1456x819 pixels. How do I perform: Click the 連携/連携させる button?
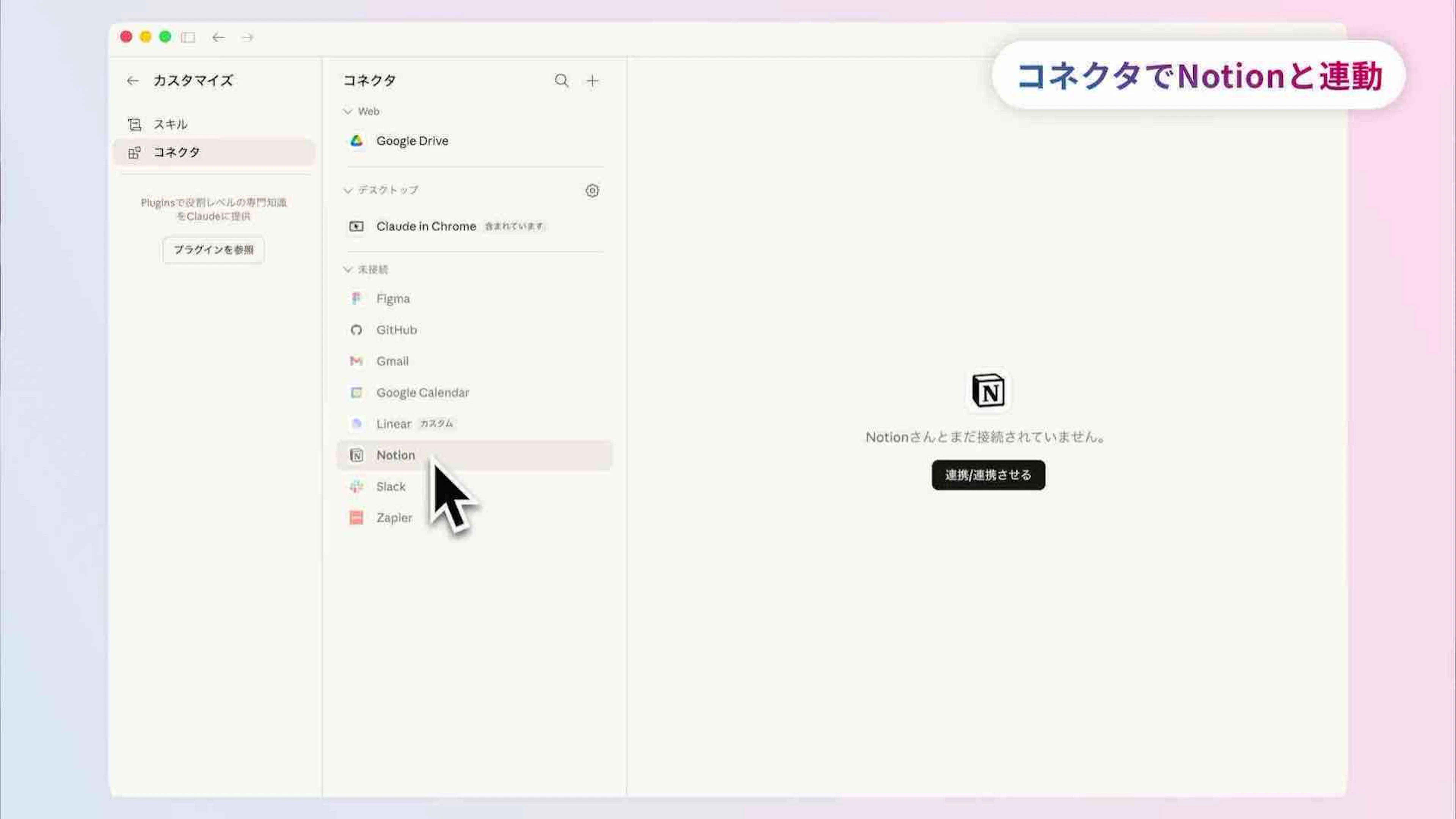click(988, 475)
